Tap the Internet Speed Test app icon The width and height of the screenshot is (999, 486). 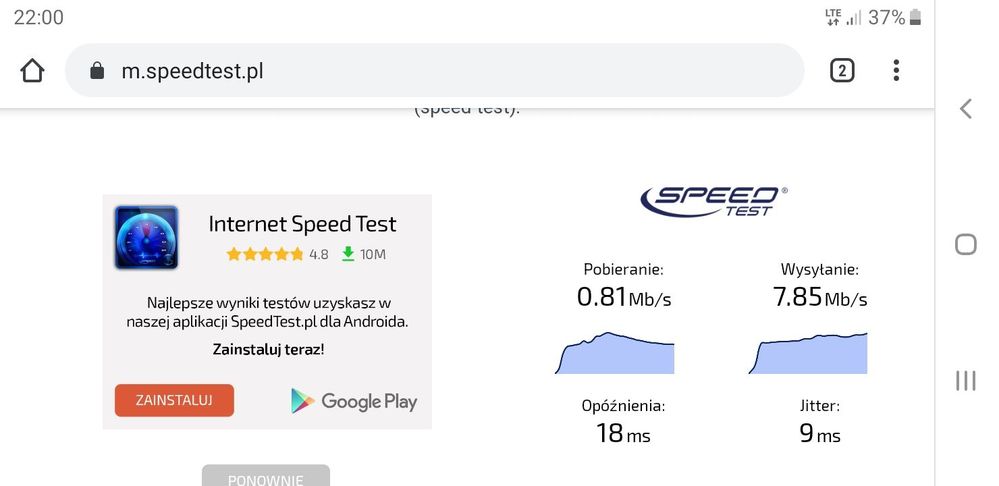[x=146, y=238]
